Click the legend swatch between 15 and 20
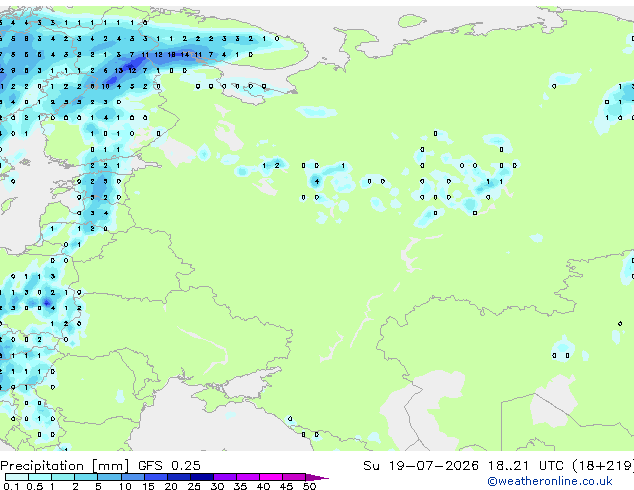This screenshot has height=490, width=634. click(155, 477)
